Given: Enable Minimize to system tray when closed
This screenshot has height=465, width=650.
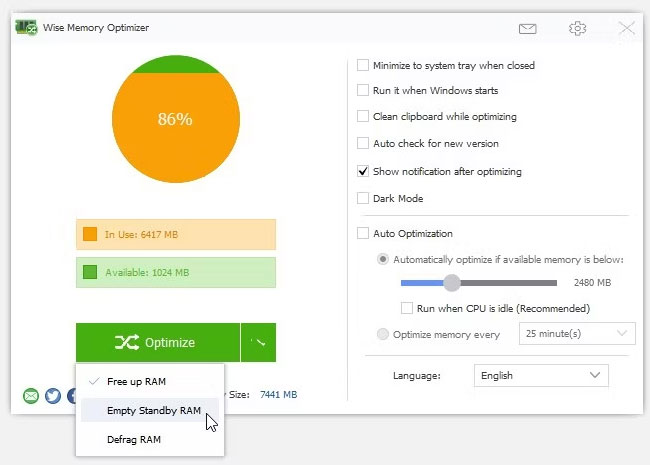Looking at the screenshot, I should (363, 65).
